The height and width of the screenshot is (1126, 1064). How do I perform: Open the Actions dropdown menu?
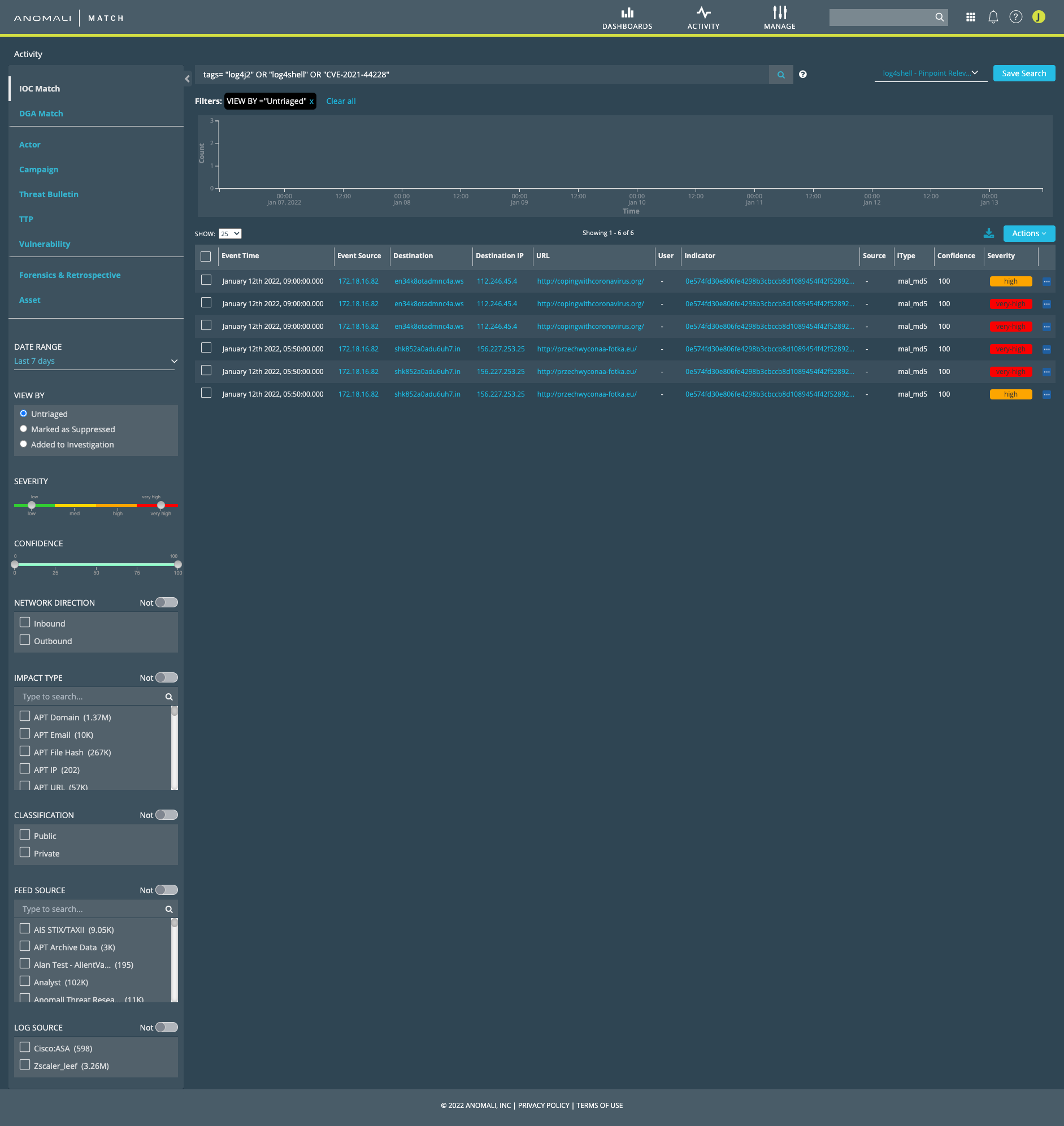coord(1028,233)
